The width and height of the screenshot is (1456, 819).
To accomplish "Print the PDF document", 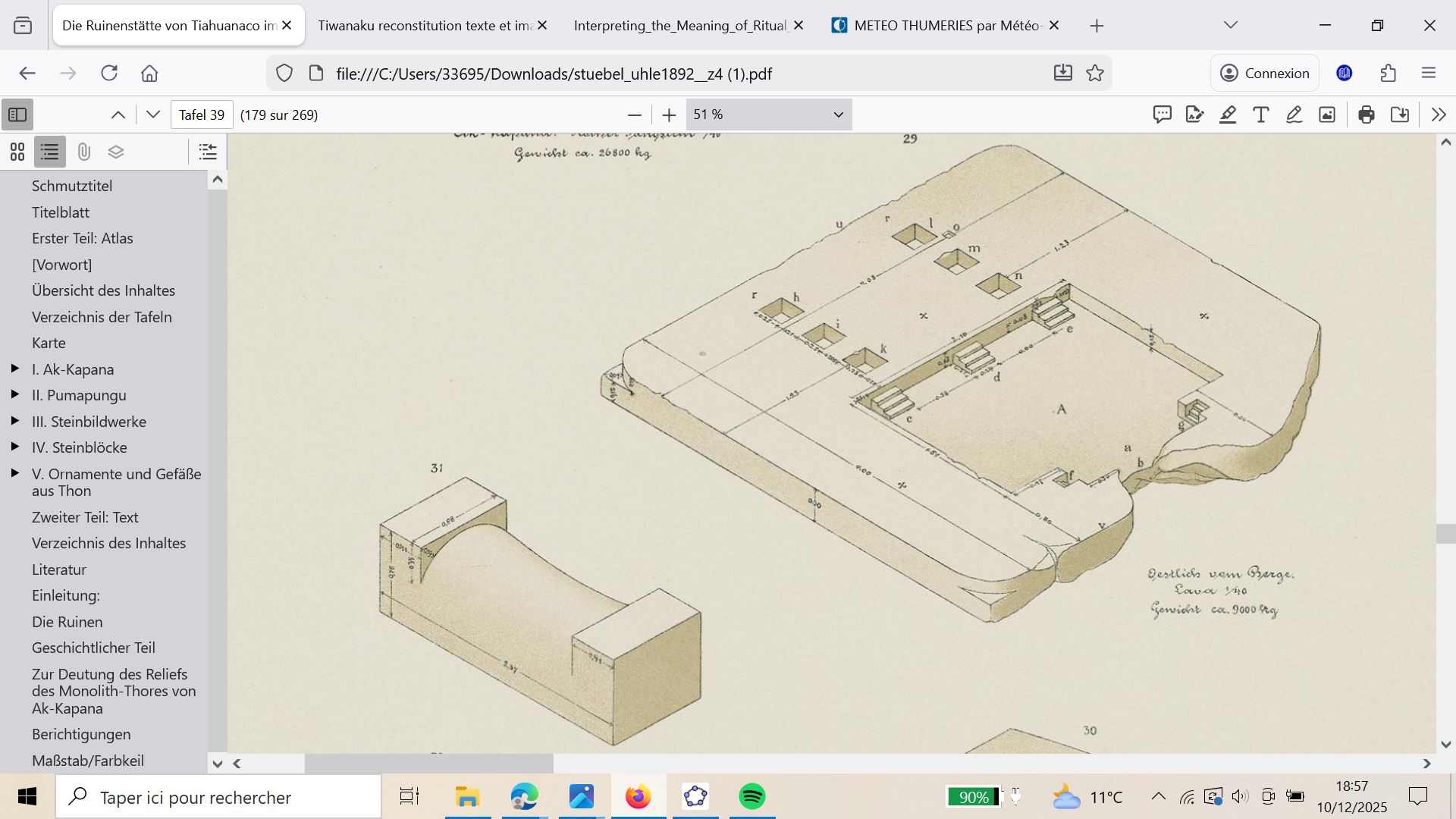I will coord(1367,115).
